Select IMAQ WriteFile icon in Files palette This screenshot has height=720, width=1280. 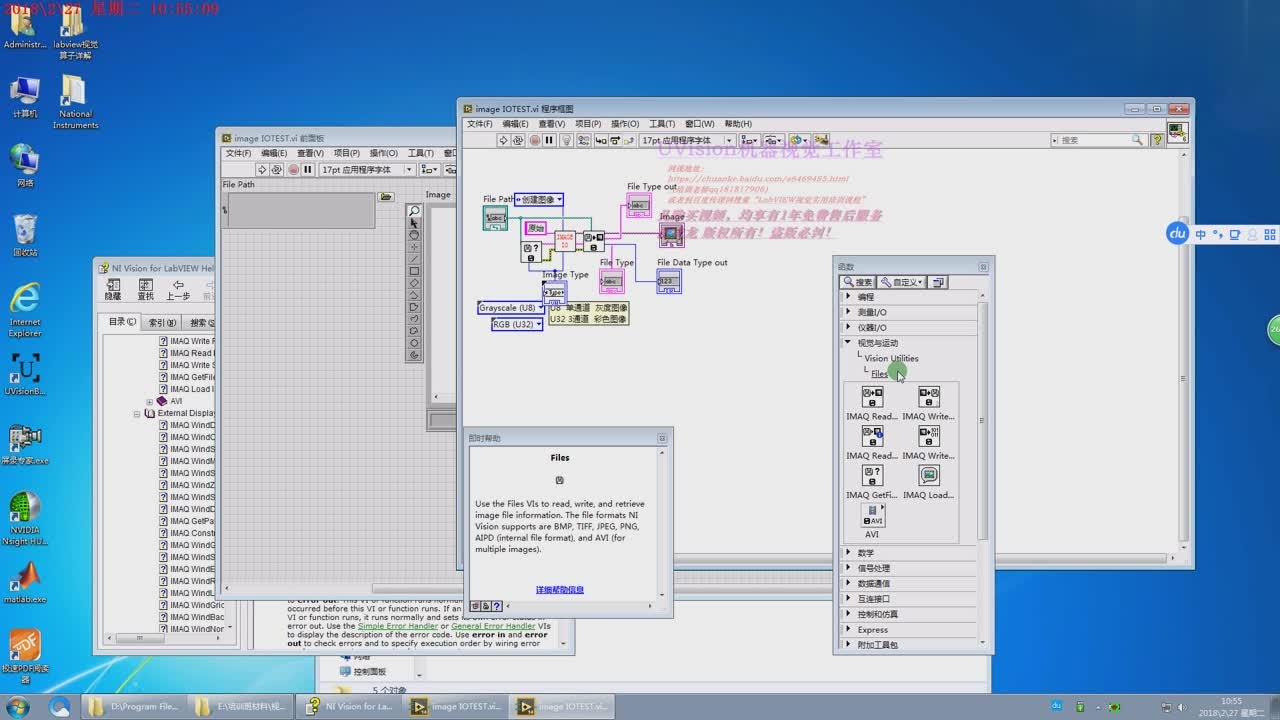click(x=929, y=397)
